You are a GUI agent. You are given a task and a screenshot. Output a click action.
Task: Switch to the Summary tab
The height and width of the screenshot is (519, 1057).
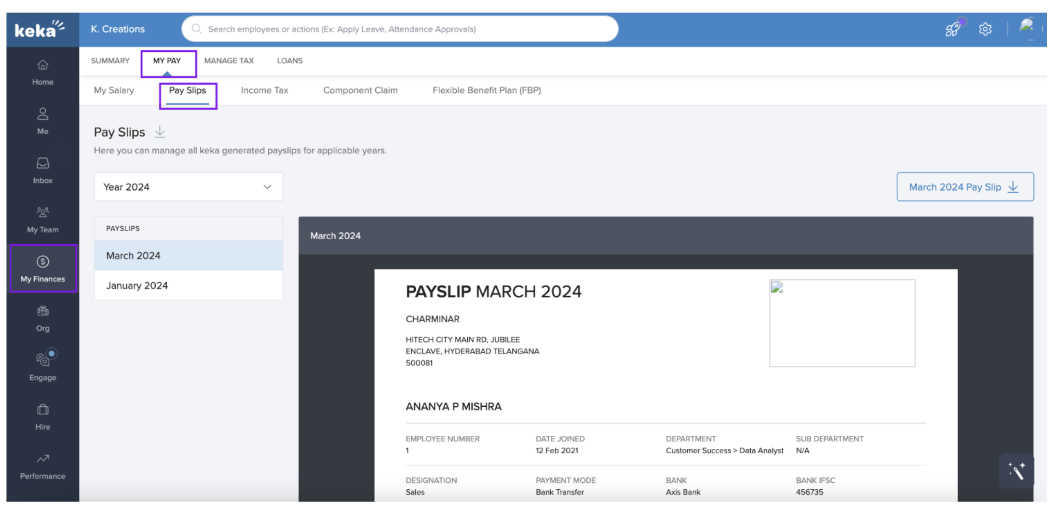pyautogui.click(x=110, y=61)
